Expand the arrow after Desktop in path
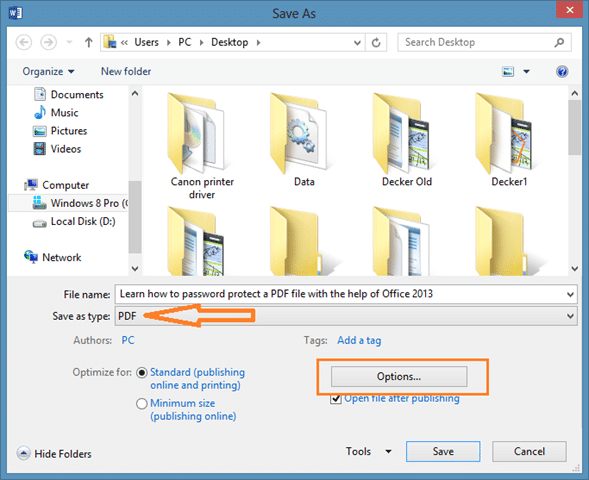The height and width of the screenshot is (480, 589). click(258, 42)
